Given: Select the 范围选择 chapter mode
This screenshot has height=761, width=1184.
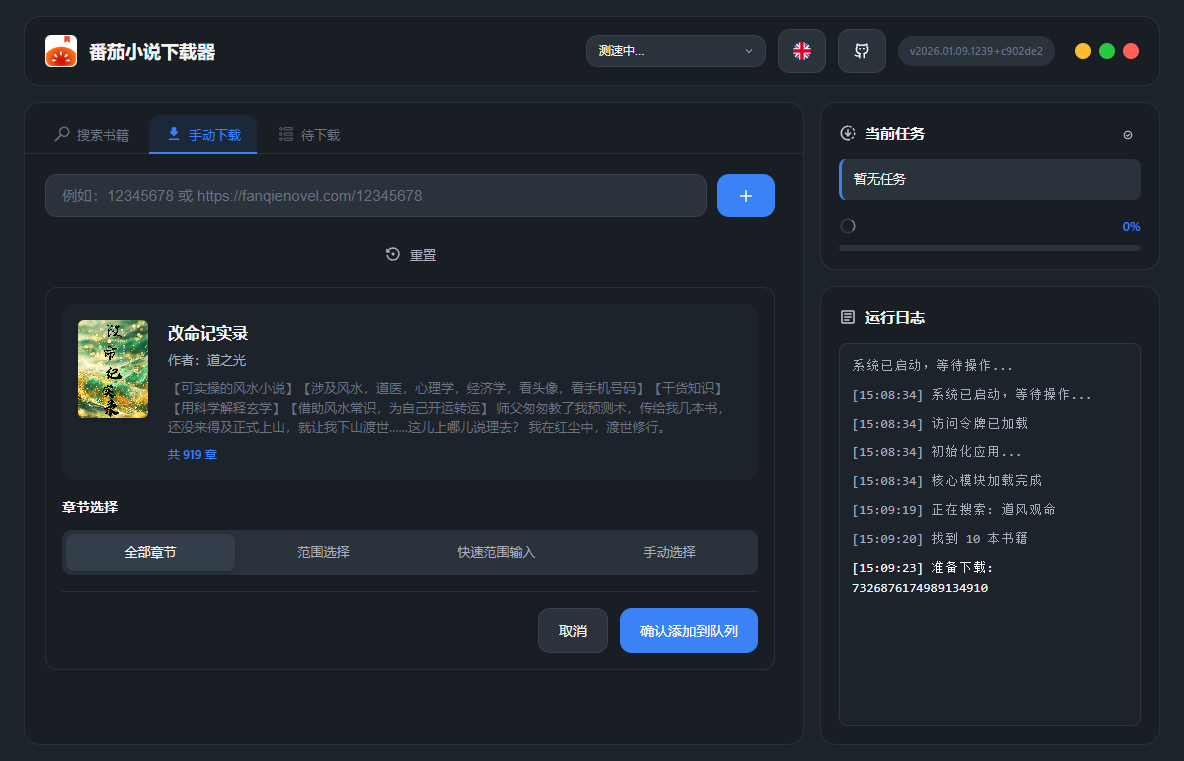Looking at the screenshot, I should [323, 552].
